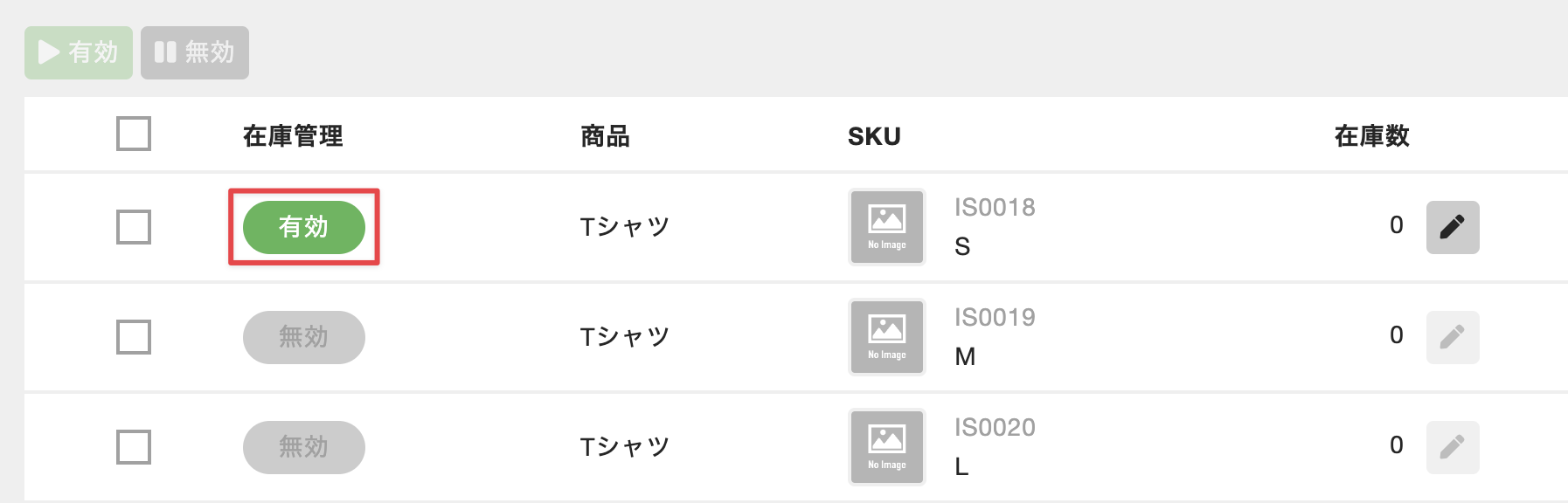Screen dimensions: 1568x503
Task: Click the No Image thumbnail for IS0018
Action: coord(886,227)
